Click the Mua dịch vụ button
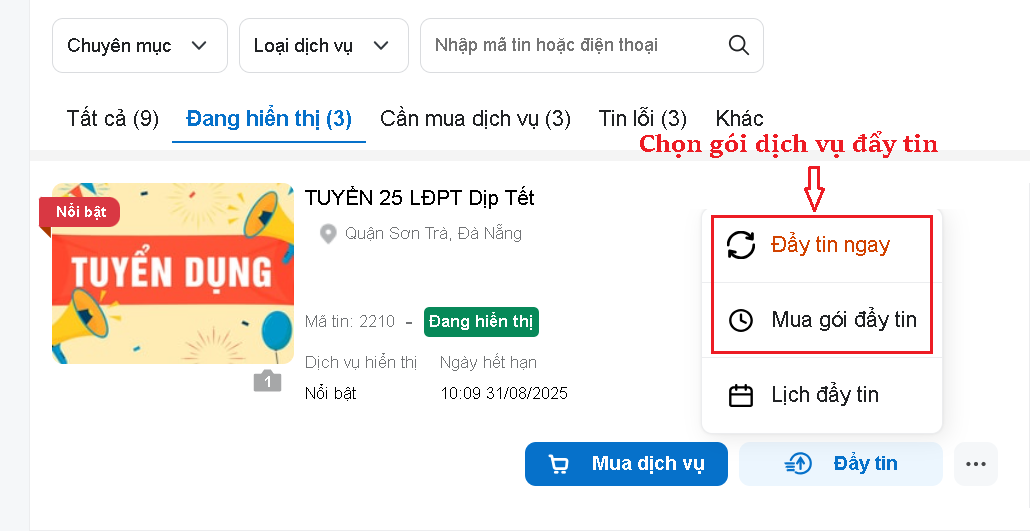The width and height of the screenshot is (1030, 531). tap(626, 464)
